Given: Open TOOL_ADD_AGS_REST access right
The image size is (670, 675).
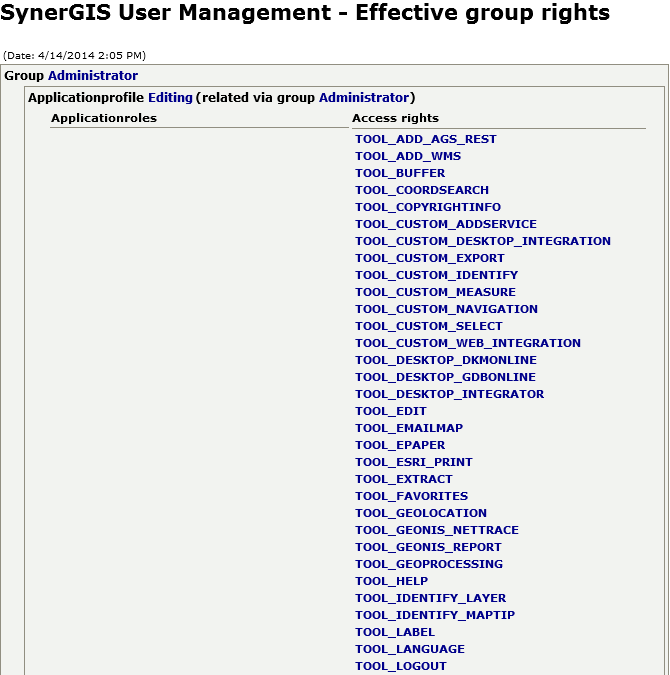Looking at the screenshot, I should 426,139.
